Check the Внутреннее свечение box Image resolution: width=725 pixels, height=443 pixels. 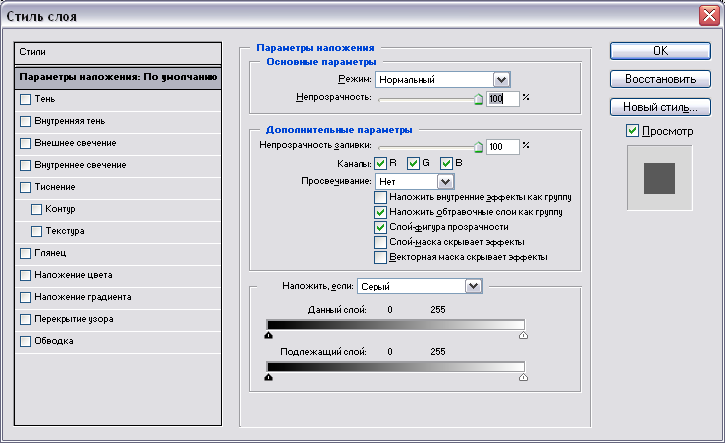coord(25,166)
